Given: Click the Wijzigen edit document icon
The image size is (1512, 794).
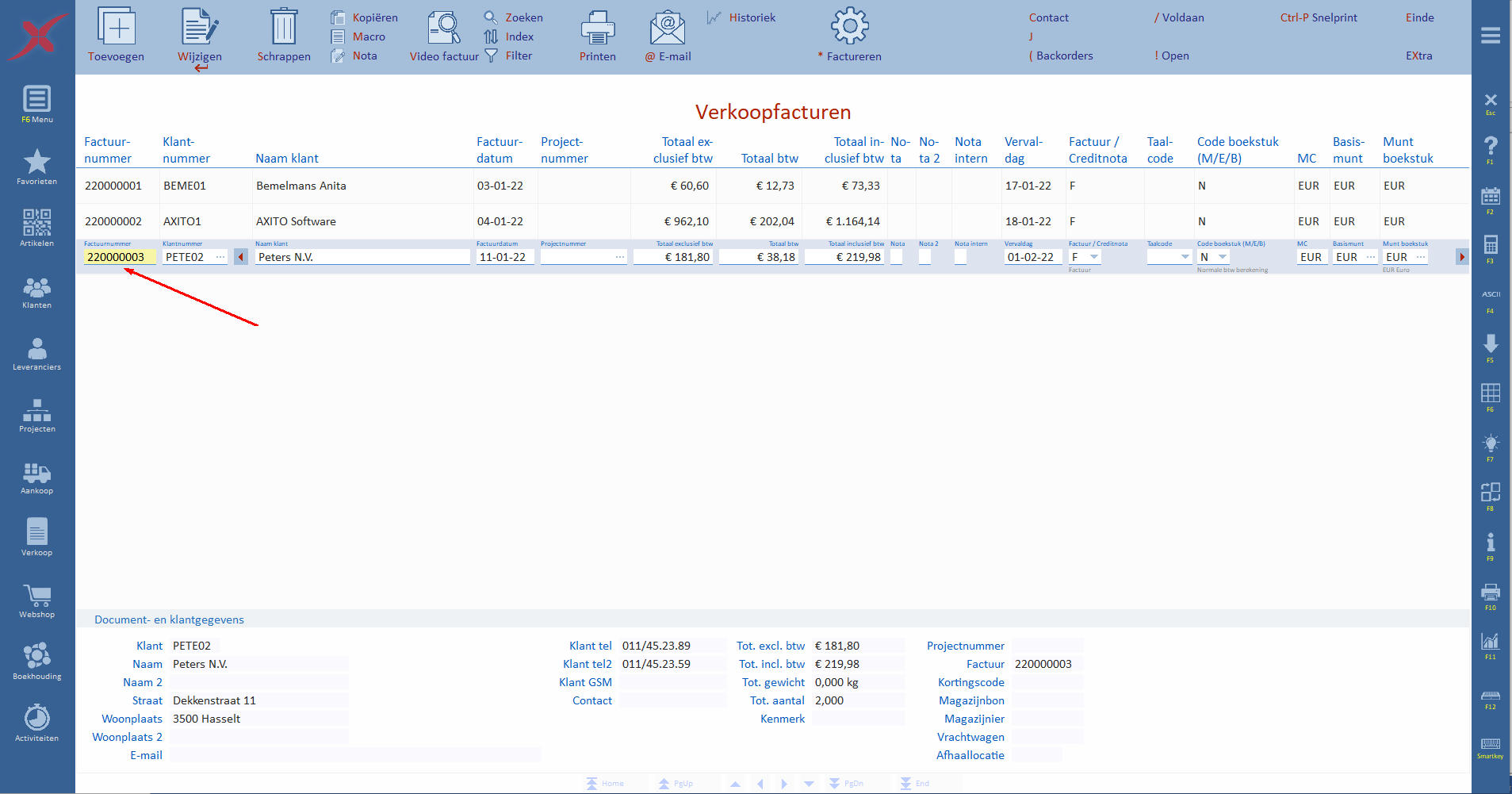Looking at the screenshot, I should [x=200, y=26].
